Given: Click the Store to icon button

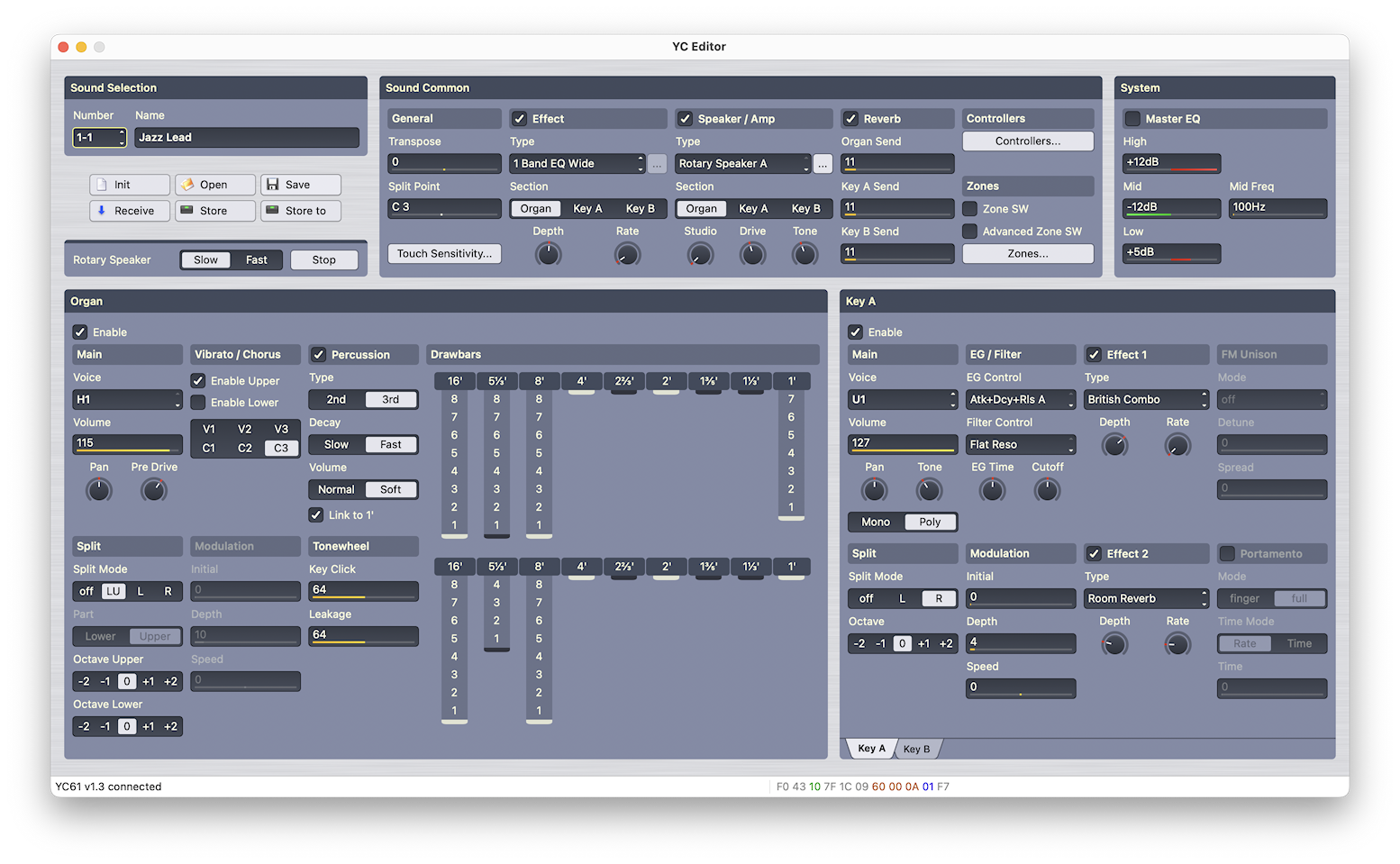Looking at the screenshot, I should coord(300,211).
